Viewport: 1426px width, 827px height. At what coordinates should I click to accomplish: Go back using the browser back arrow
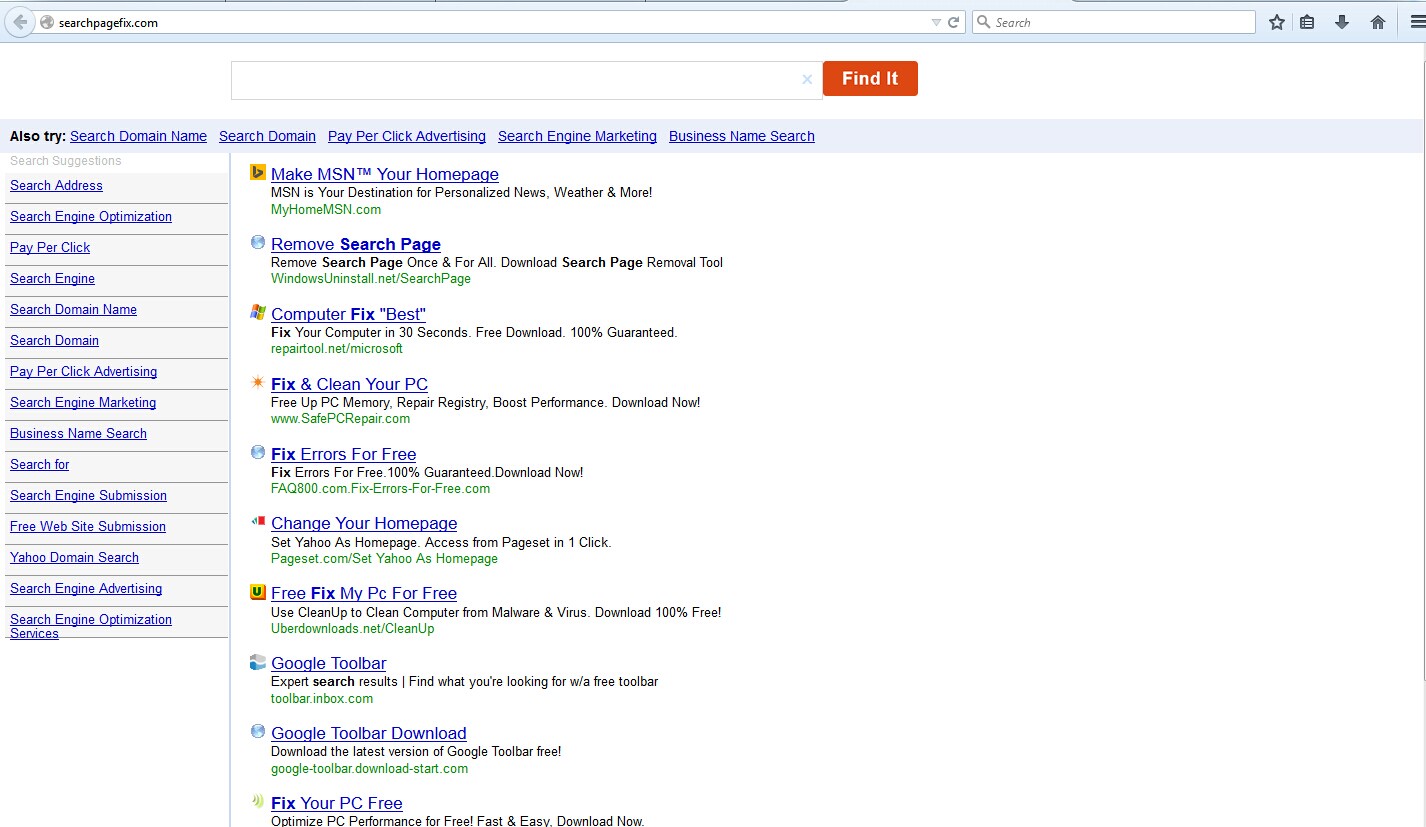click(19, 22)
